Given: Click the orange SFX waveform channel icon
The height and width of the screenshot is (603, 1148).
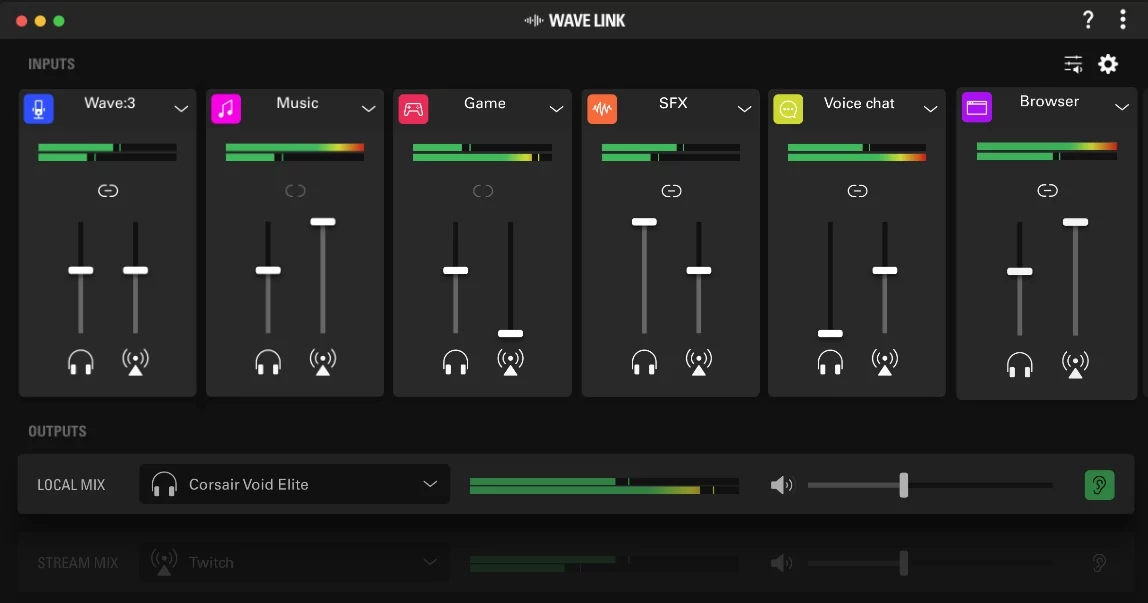Looking at the screenshot, I should point(602,108).
